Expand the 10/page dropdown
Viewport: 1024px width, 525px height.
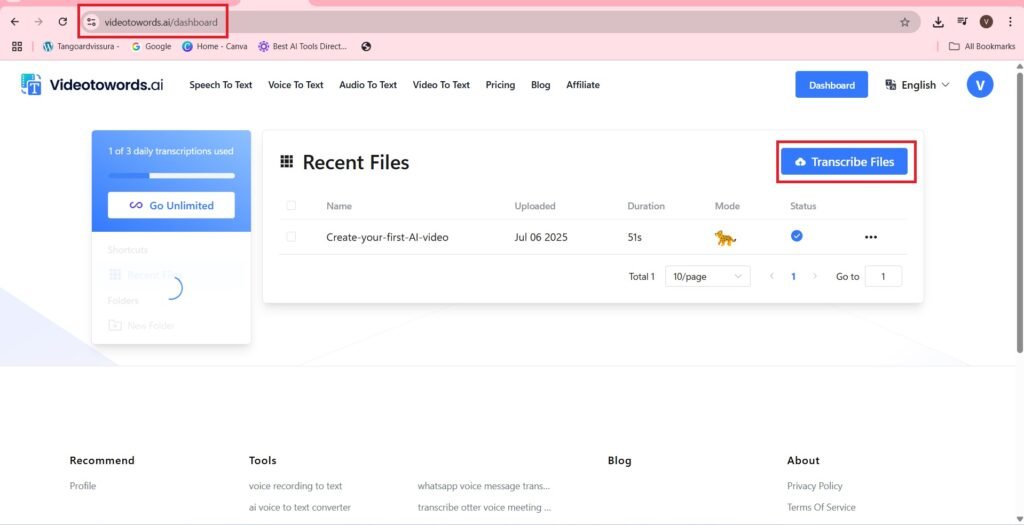[707, 276]
